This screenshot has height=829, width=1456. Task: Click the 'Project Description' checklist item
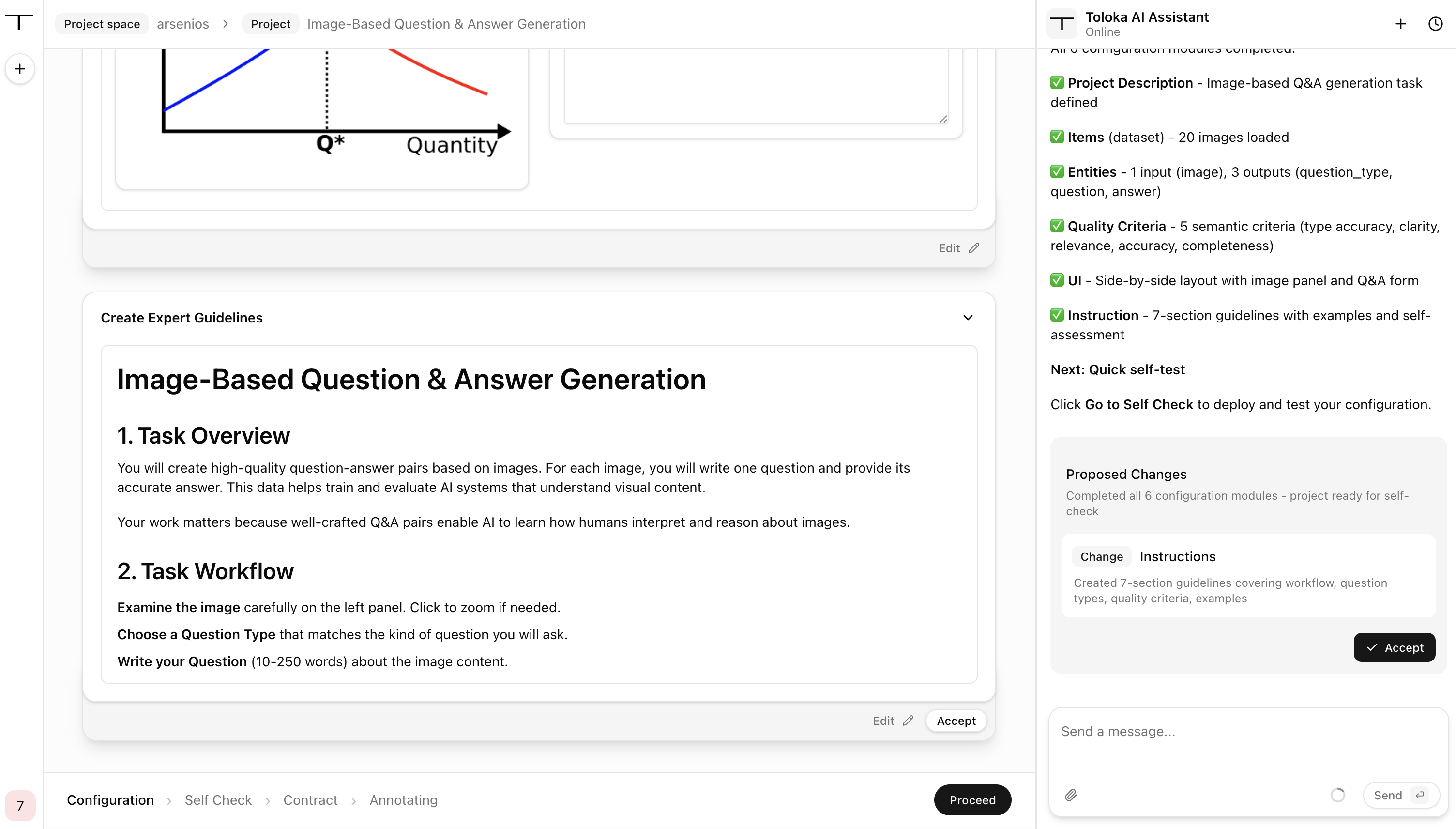click(1236, 92)
